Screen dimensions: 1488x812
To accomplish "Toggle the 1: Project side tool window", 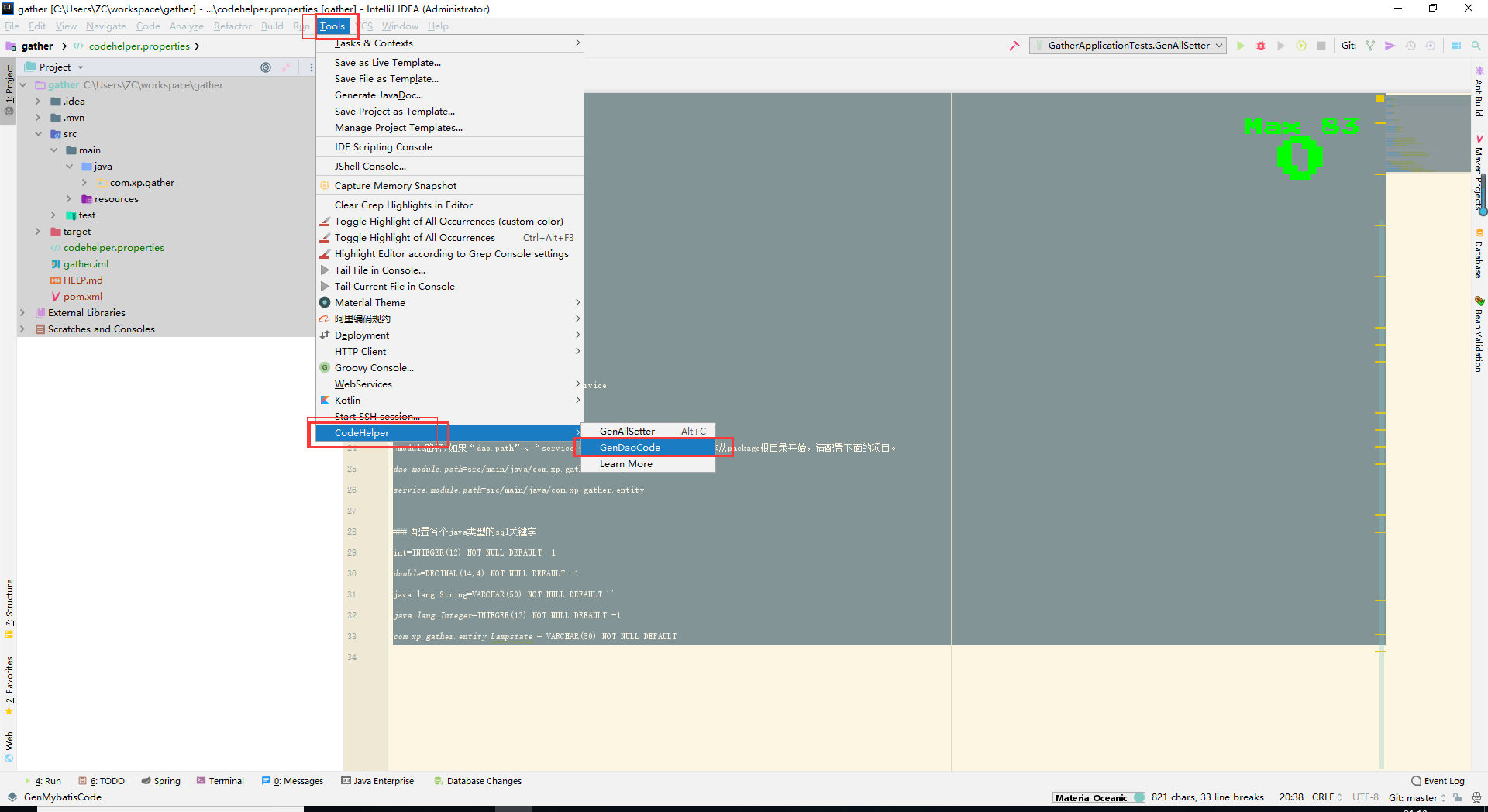I will 9,90.
